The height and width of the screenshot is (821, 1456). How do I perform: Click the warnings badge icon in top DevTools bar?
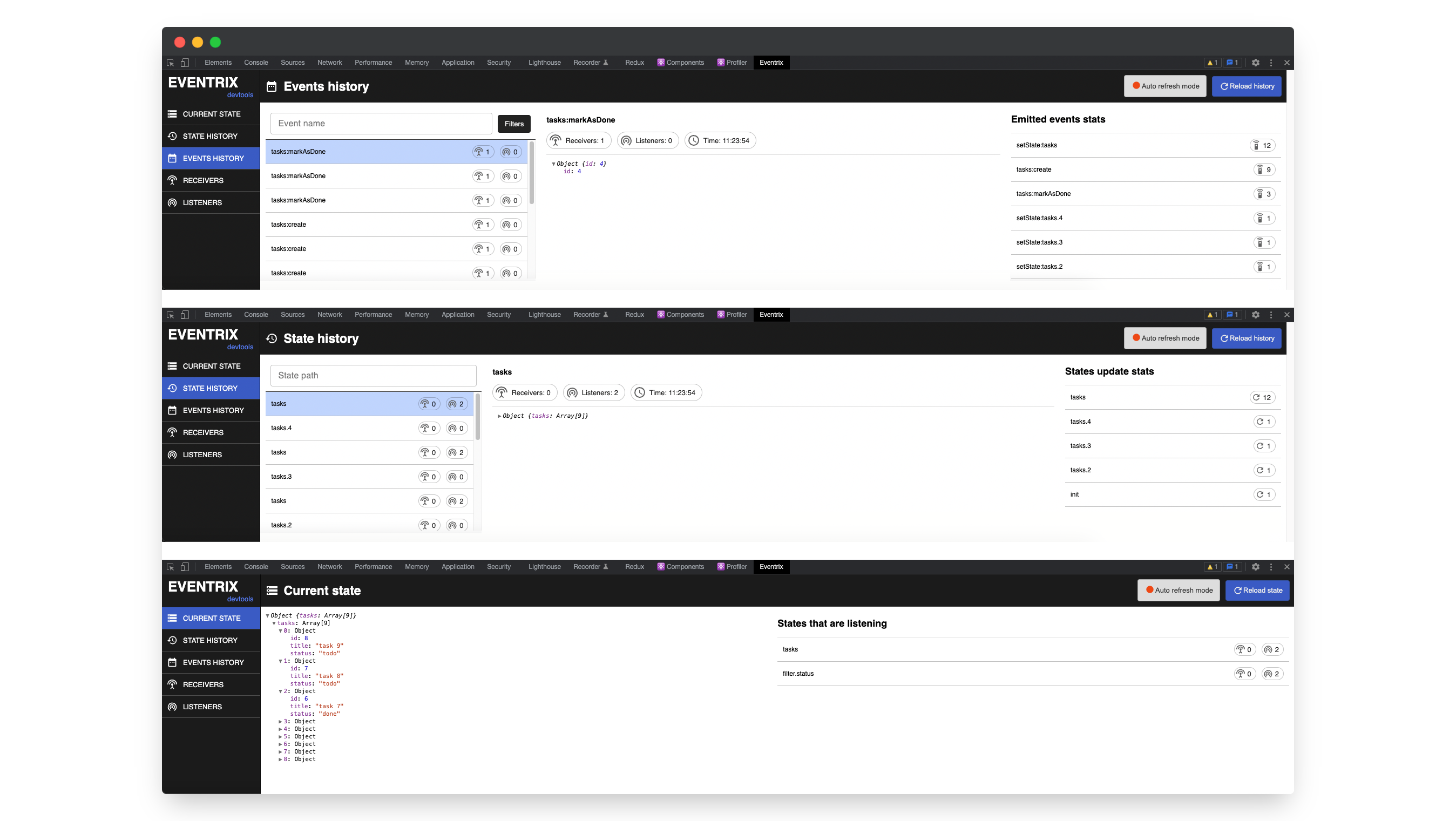coord(1212,63)
